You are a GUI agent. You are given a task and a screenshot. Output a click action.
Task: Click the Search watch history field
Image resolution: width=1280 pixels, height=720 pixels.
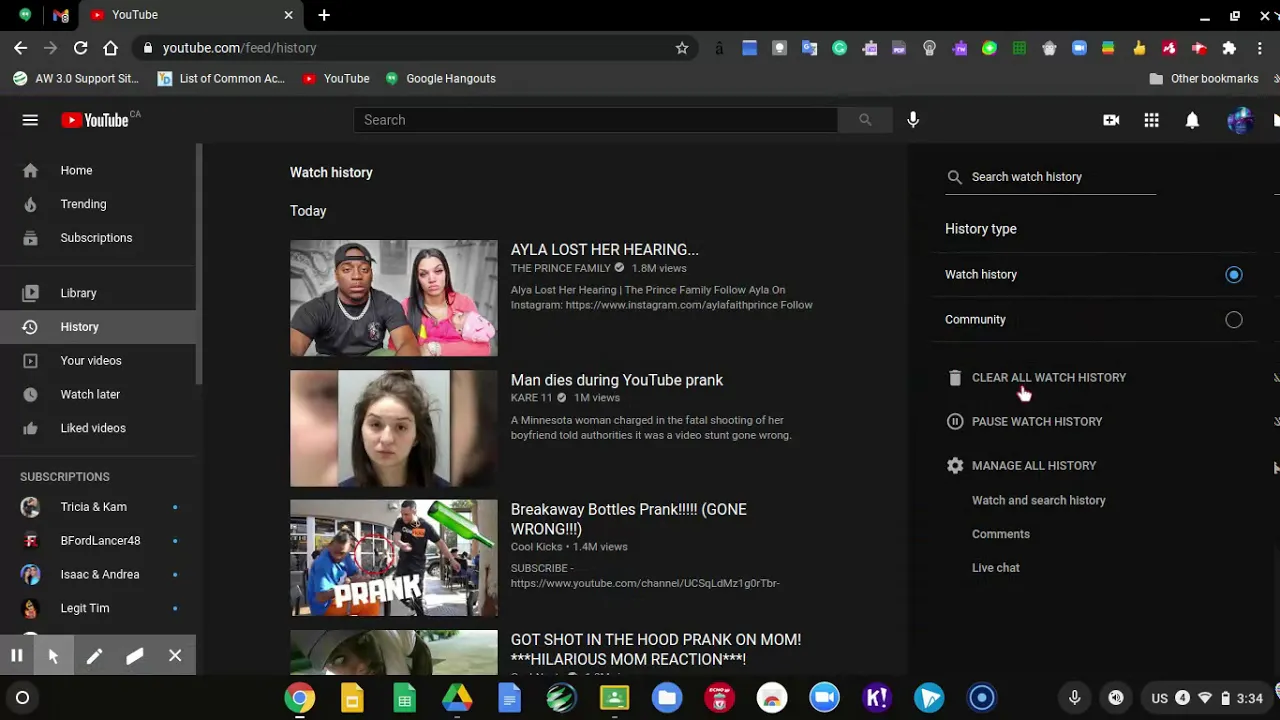pyautogui.click(x=1050, y=177)
